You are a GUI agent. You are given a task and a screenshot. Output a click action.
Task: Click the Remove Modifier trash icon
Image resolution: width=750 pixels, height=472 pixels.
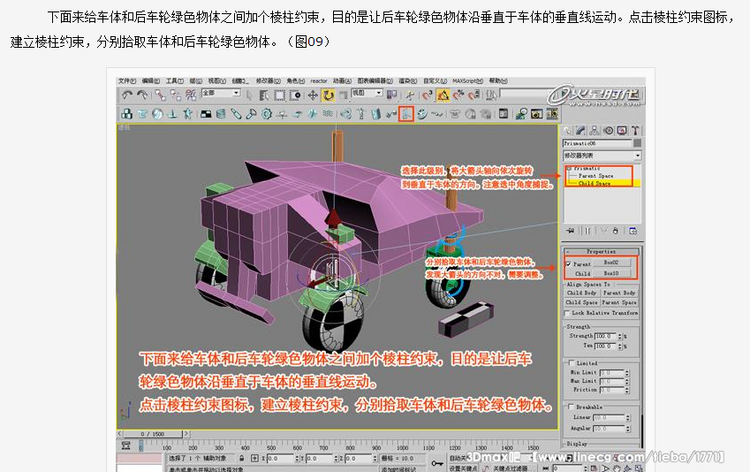coord(616,231)
